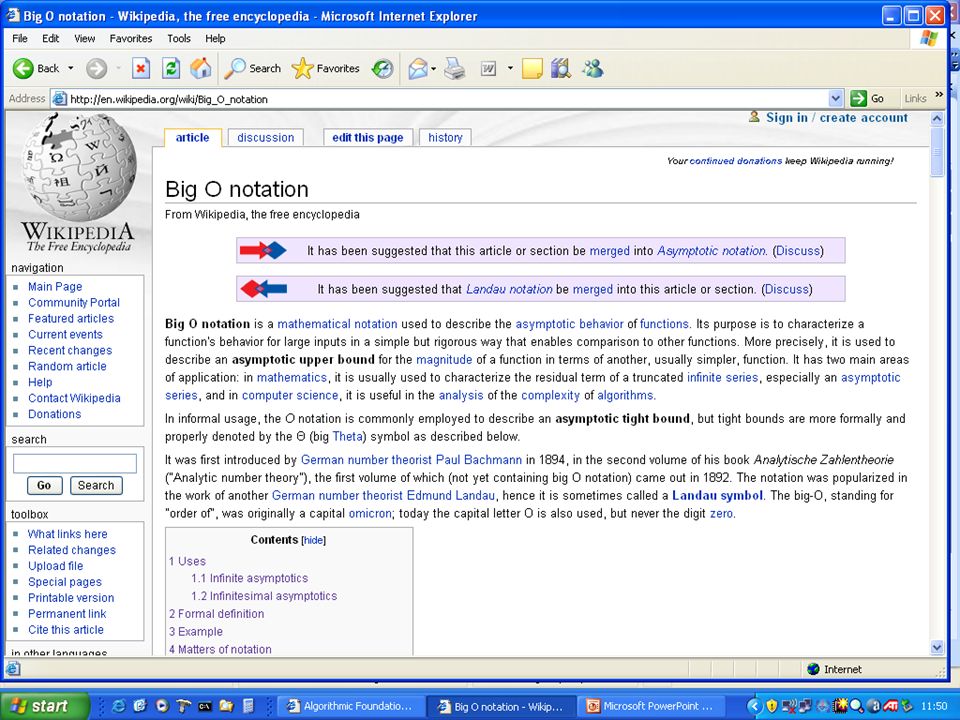
Task: Open the edit this page tab
Action: (x=368, y=138)
